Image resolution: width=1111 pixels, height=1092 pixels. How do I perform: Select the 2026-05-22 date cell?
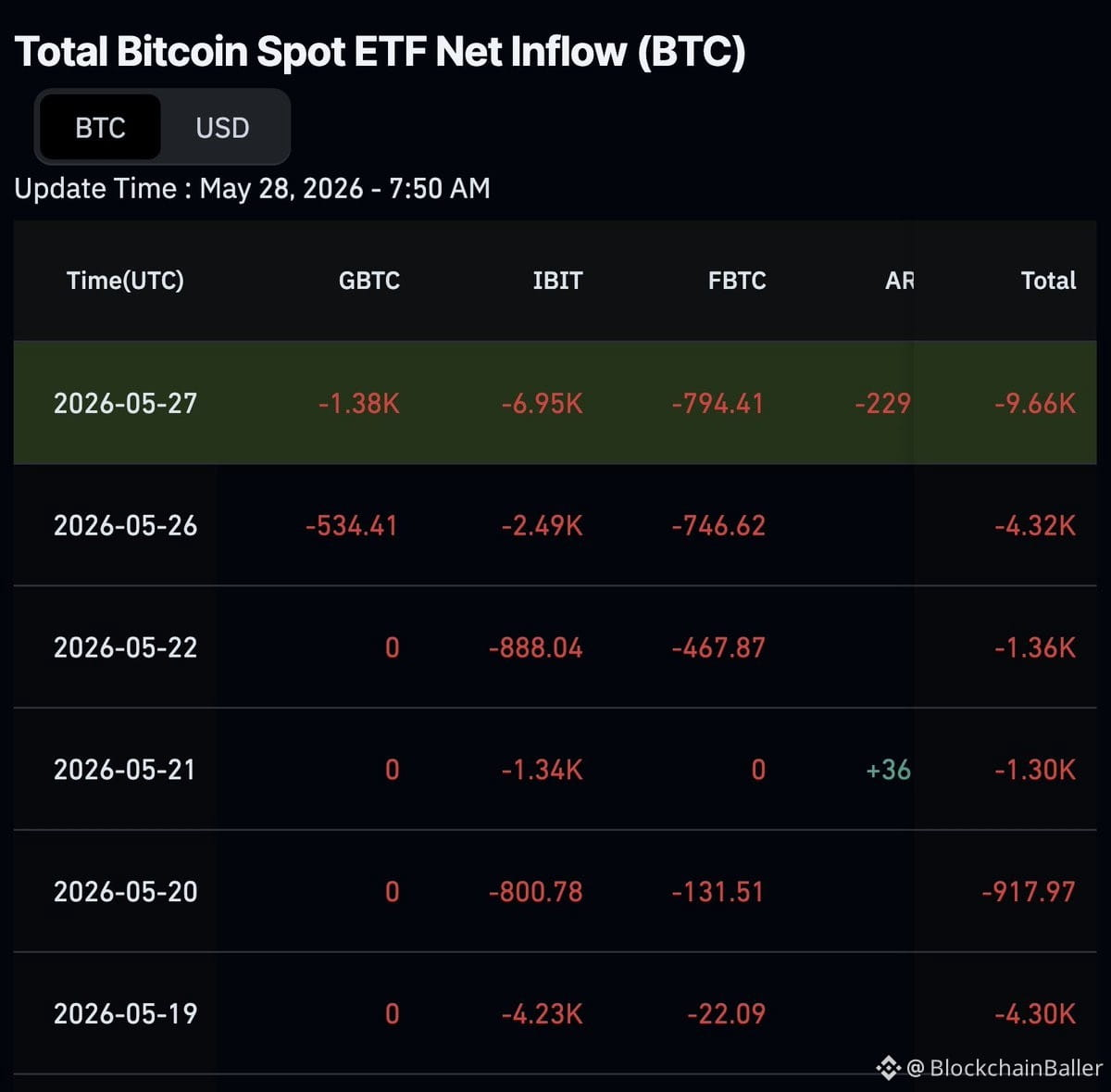click(x=125, y=647)
